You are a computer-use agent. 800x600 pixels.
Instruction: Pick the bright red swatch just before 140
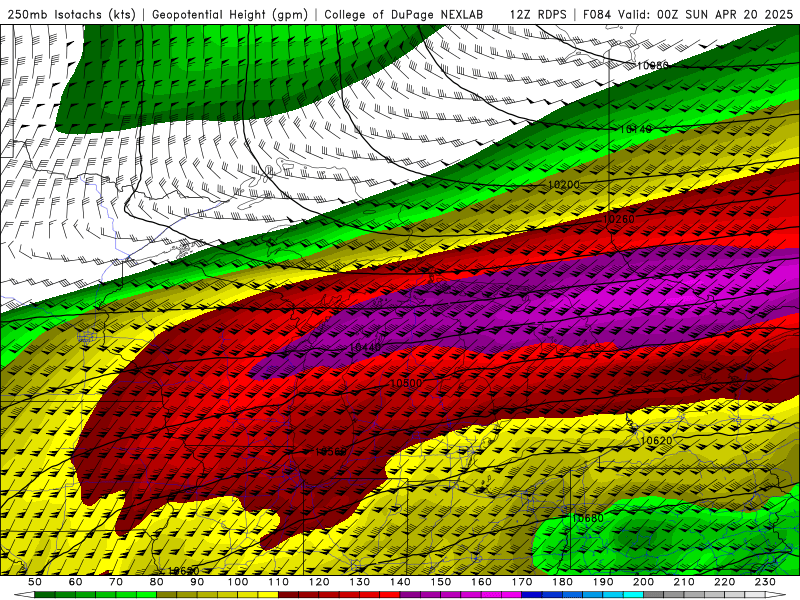[x=390, y=594]
